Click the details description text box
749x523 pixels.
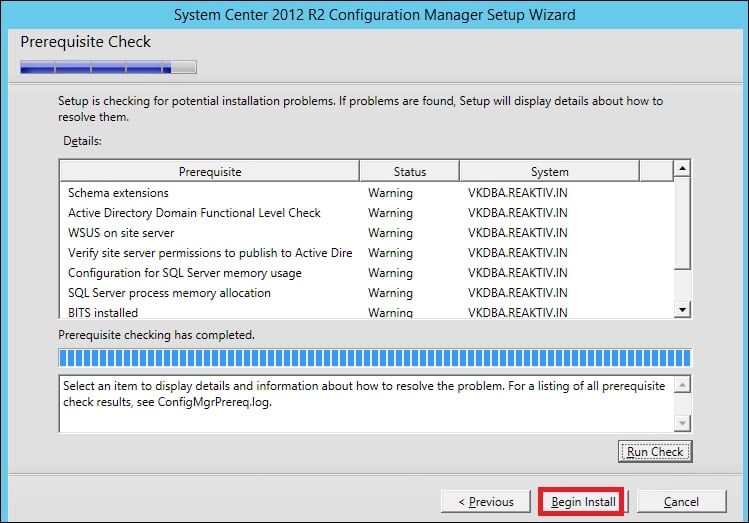coord(366,404)
